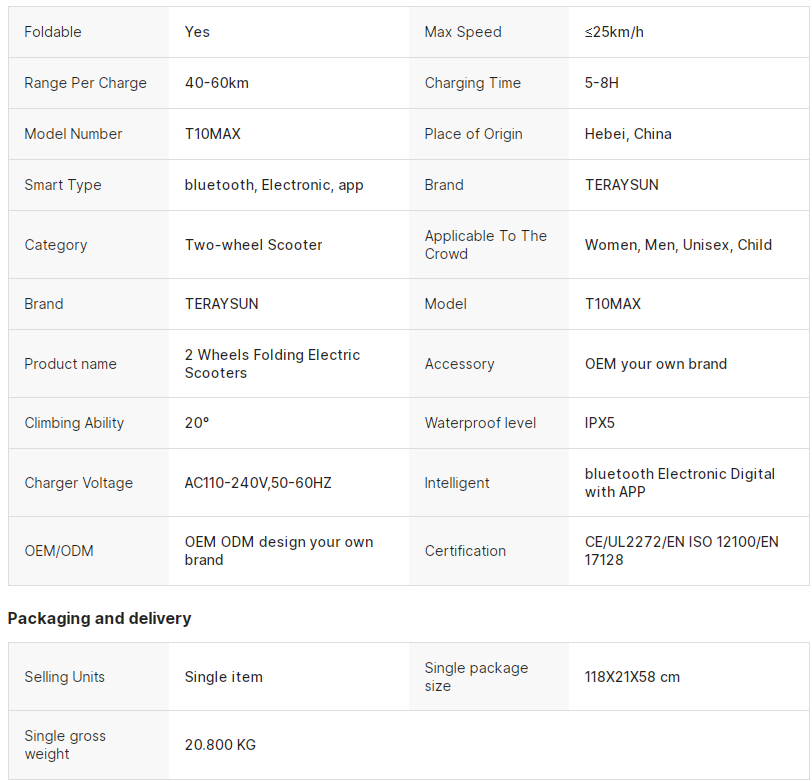Click the 'Foldable' label cell
812x781 pixels.
click(53, 32)
